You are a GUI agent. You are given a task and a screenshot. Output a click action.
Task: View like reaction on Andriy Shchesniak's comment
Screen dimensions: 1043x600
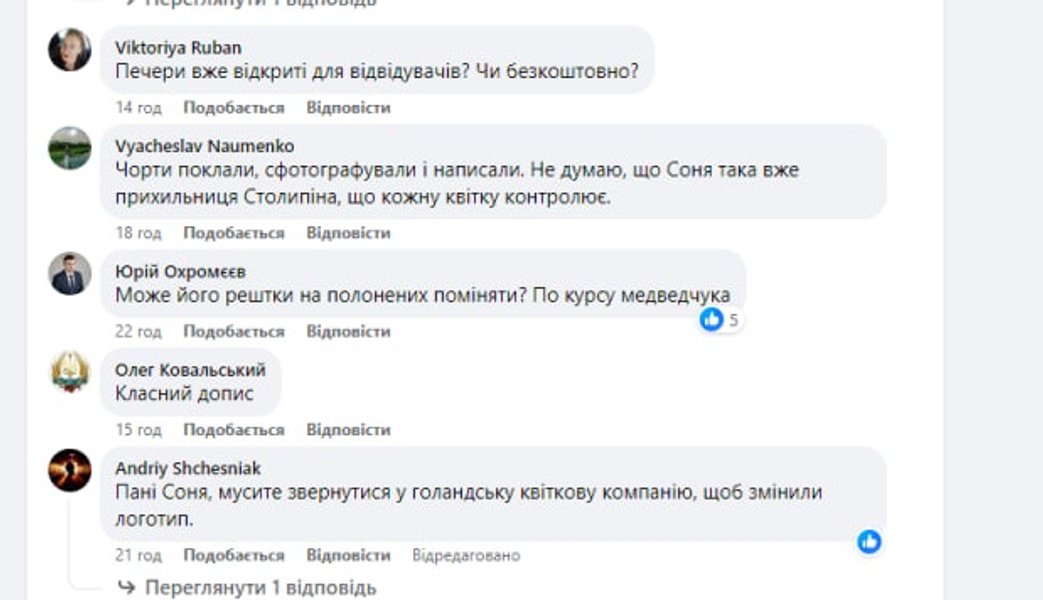click(869, 542)
